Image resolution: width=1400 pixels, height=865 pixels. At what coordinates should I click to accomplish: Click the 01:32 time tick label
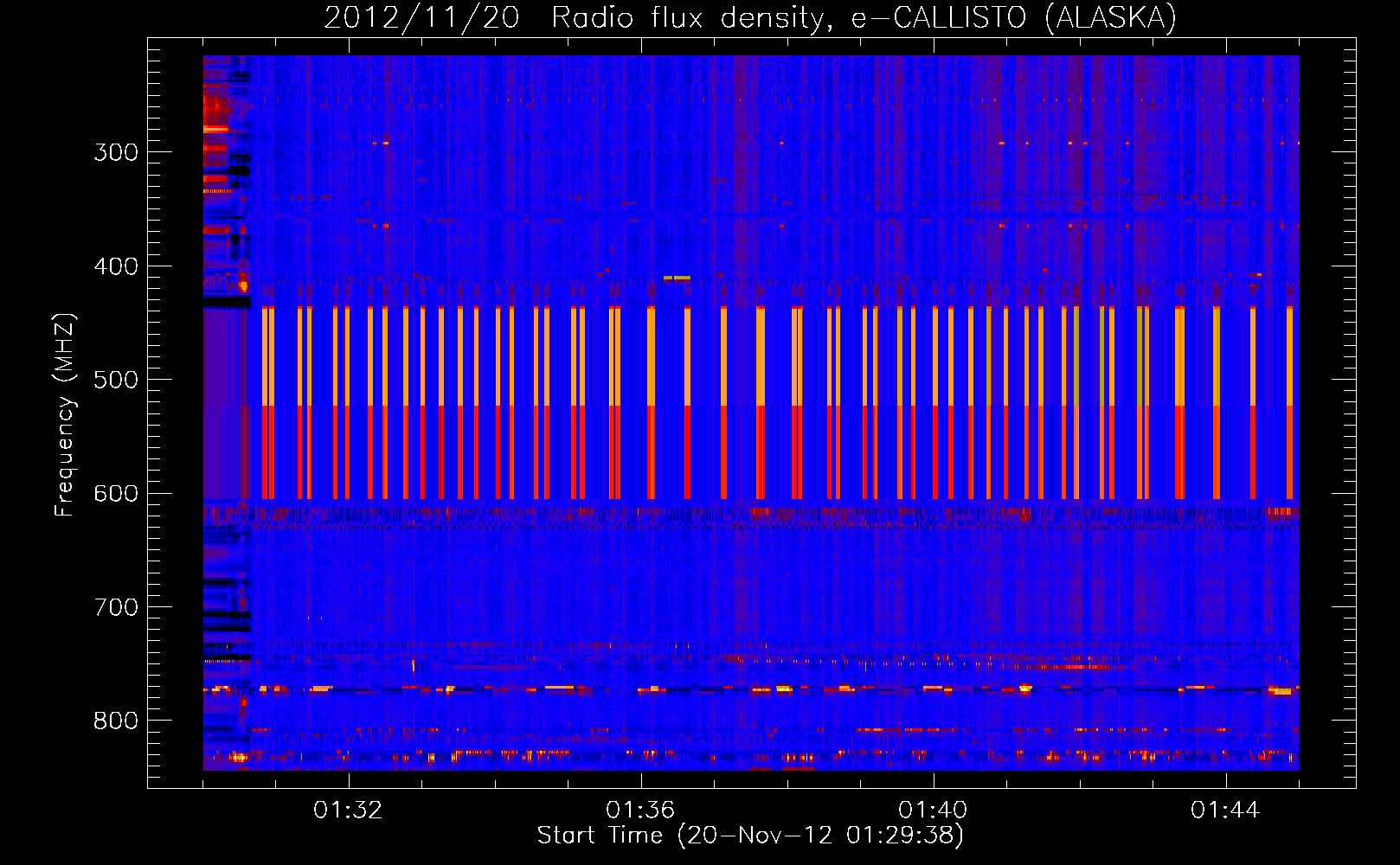click(x=348, y=811)
